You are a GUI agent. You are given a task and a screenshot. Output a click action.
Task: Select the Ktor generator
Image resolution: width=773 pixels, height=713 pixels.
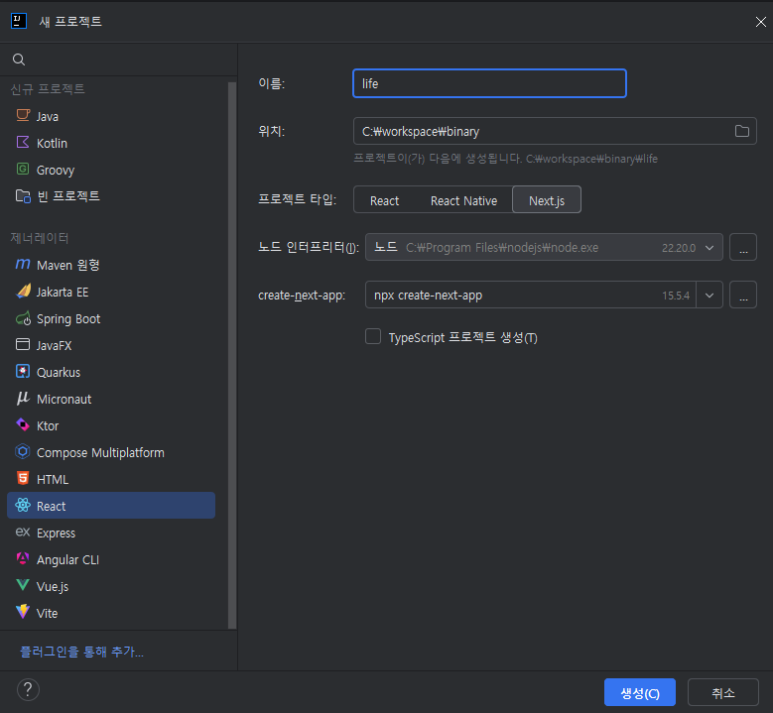(x=111, y=426)
